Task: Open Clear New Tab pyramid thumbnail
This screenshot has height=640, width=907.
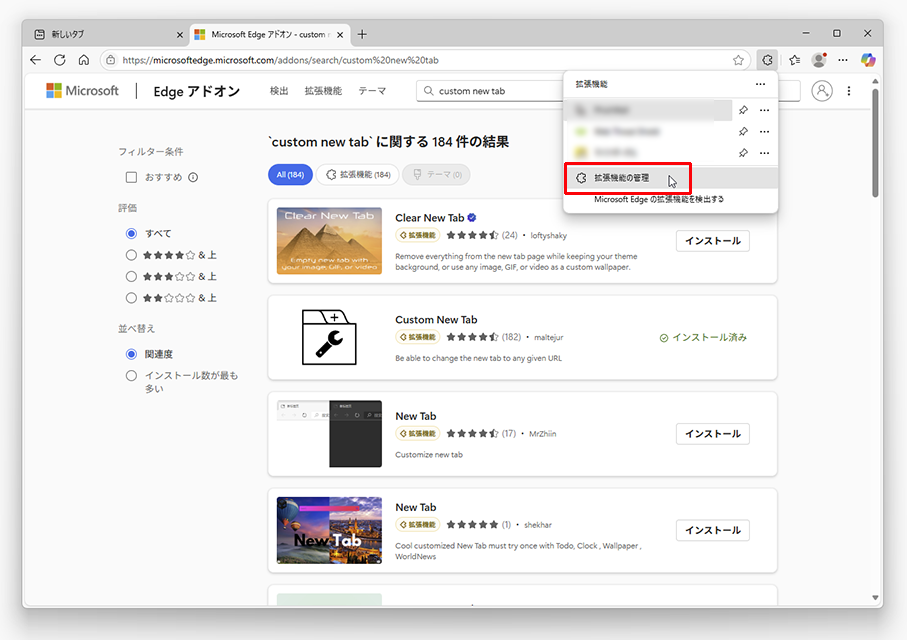Action: coord(329,241)
